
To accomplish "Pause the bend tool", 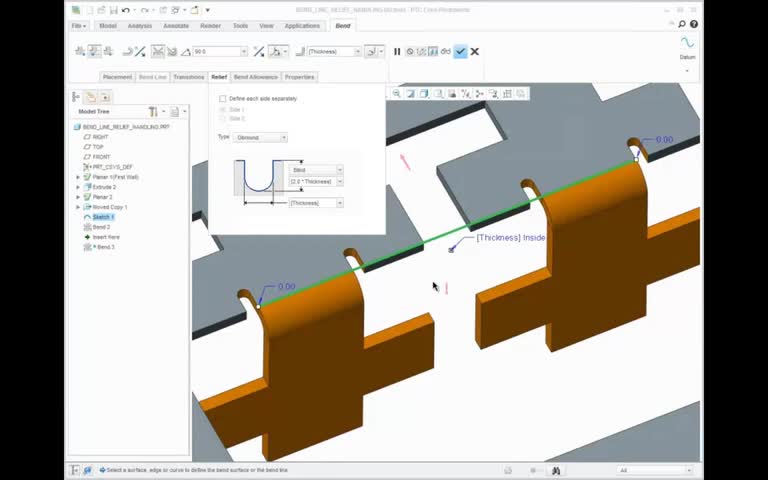I will (x=397, y=51).
